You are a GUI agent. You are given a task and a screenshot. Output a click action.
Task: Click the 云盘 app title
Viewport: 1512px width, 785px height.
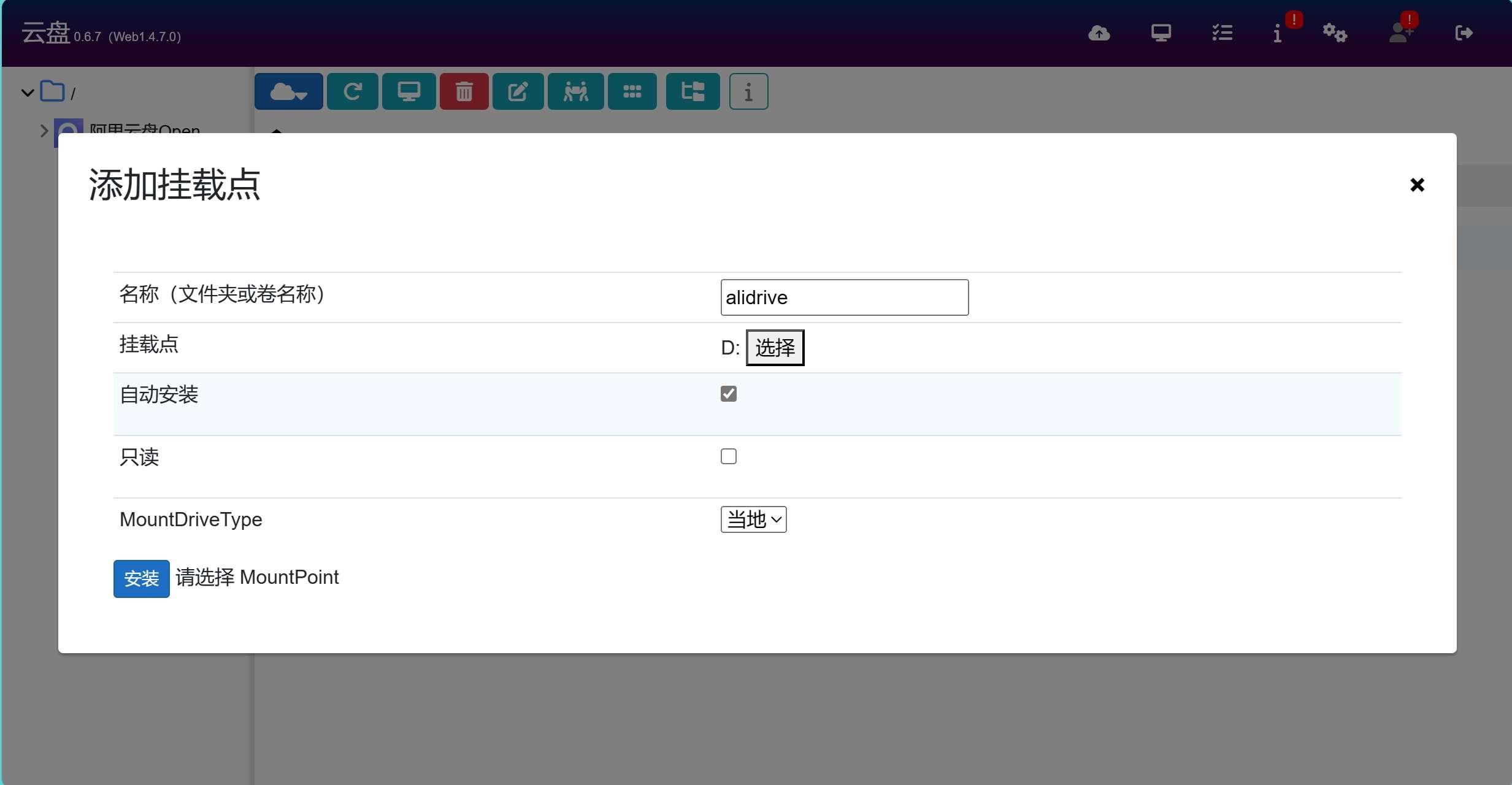click(46, 33)
